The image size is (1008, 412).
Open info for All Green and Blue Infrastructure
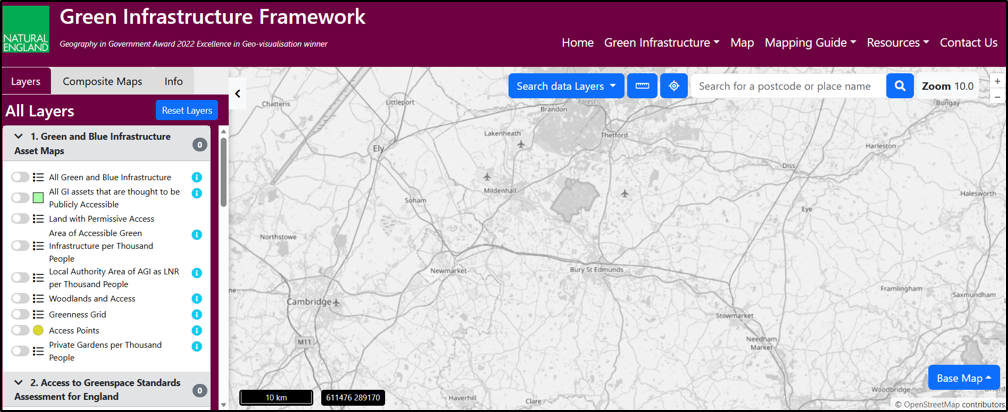pyautogui.click(x=197, y=177)
